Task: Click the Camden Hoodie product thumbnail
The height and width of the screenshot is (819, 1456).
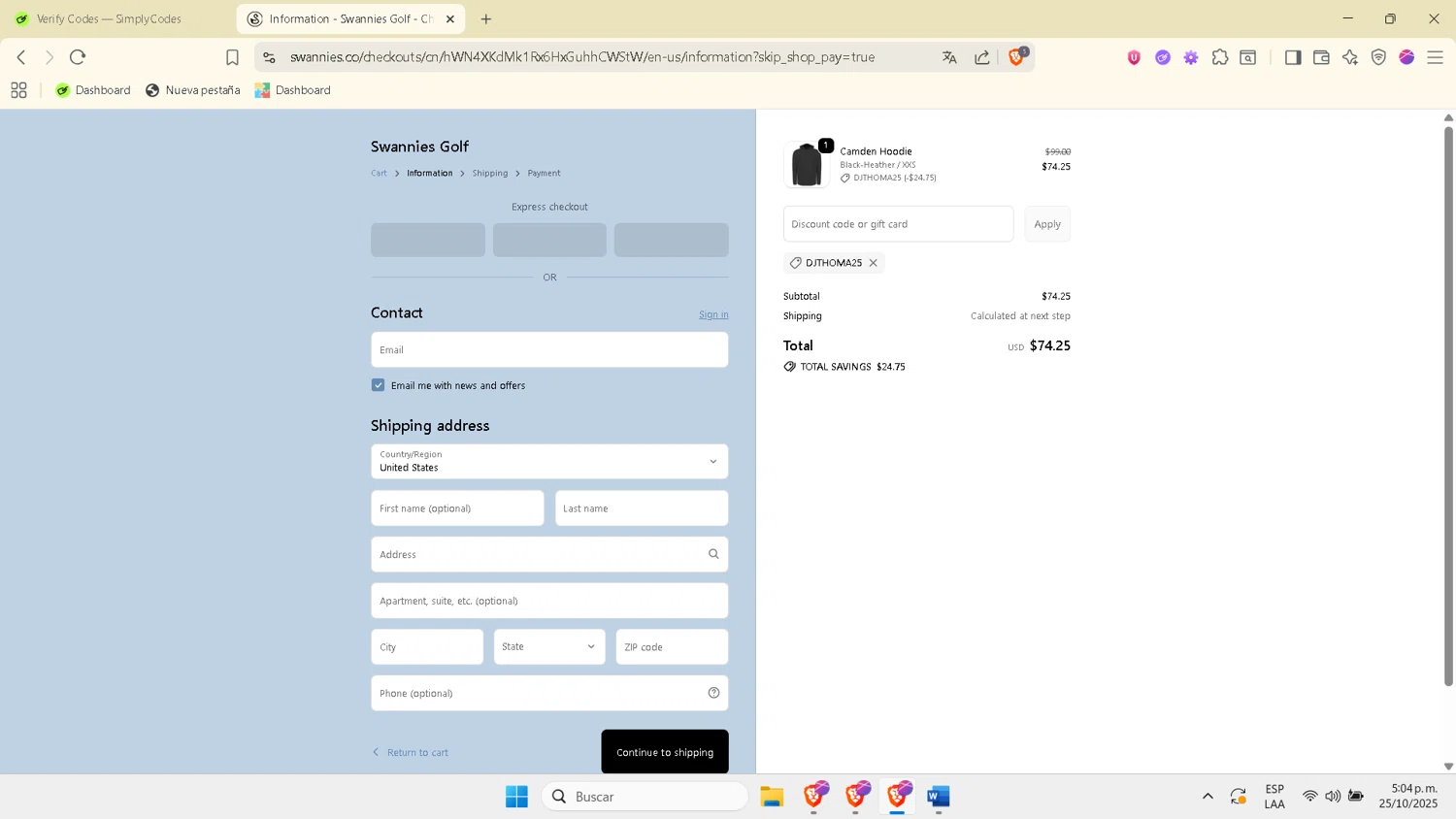Action: (807, 164)
